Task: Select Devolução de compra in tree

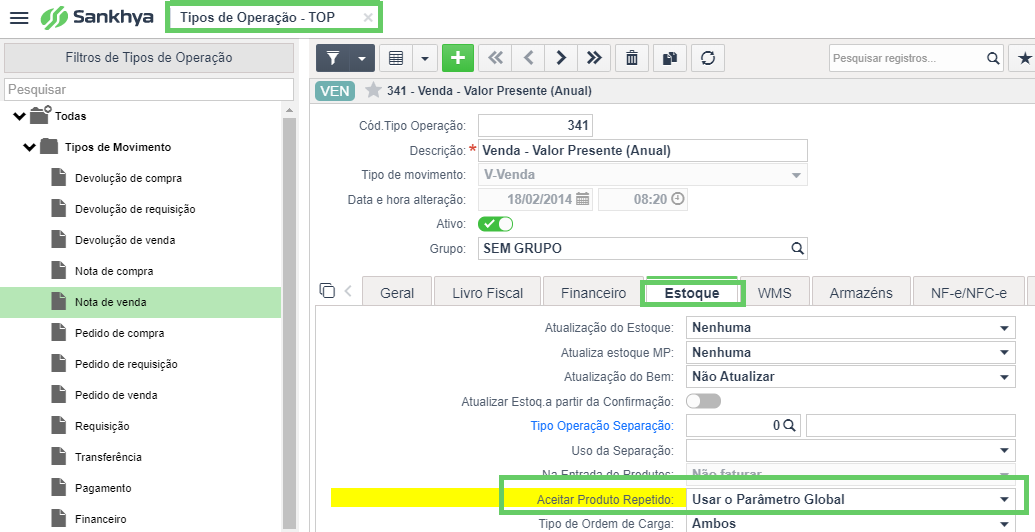Action: point(128,178)
